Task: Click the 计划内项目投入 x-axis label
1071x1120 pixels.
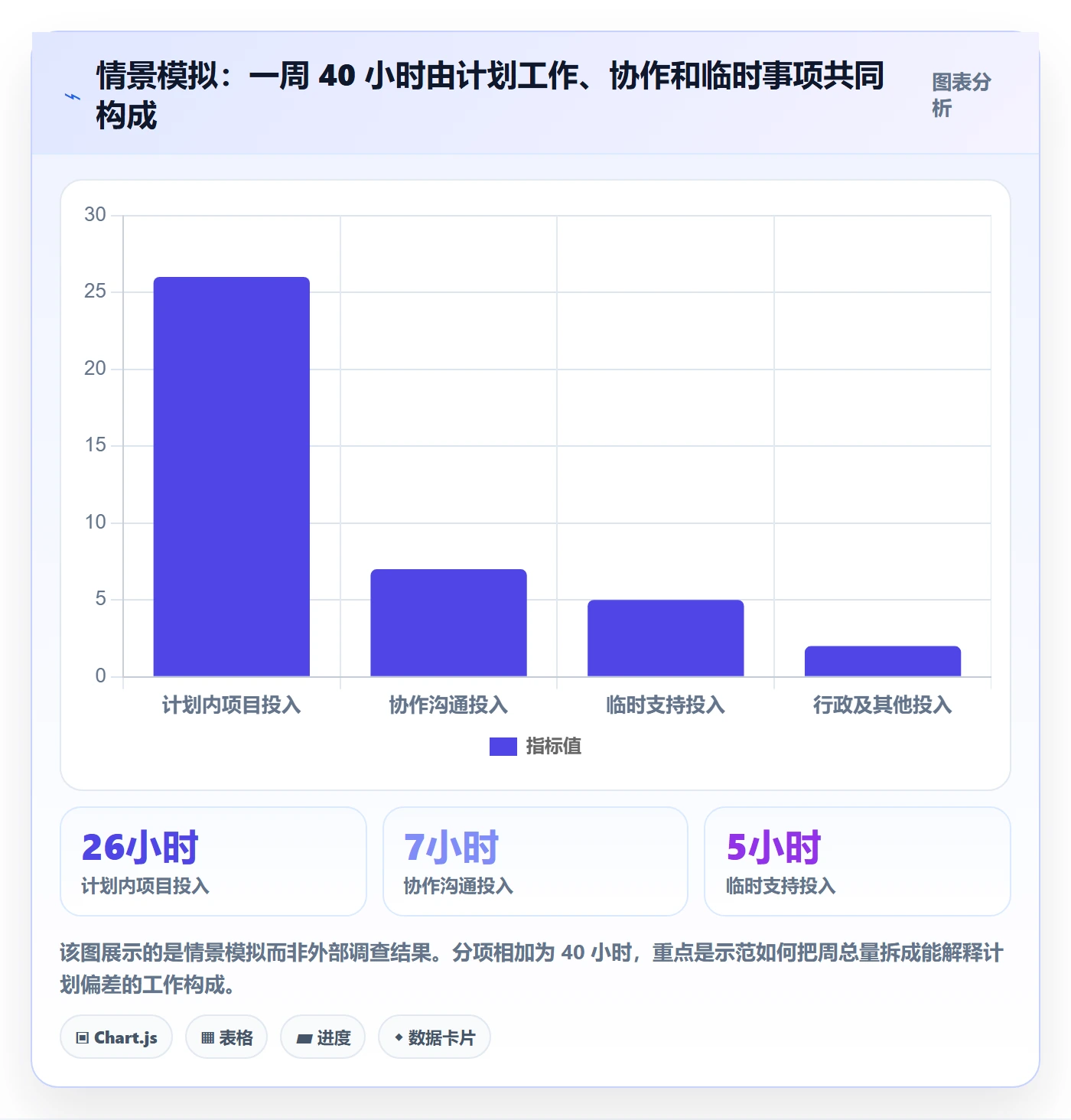Action: click(x=232, y=705)
